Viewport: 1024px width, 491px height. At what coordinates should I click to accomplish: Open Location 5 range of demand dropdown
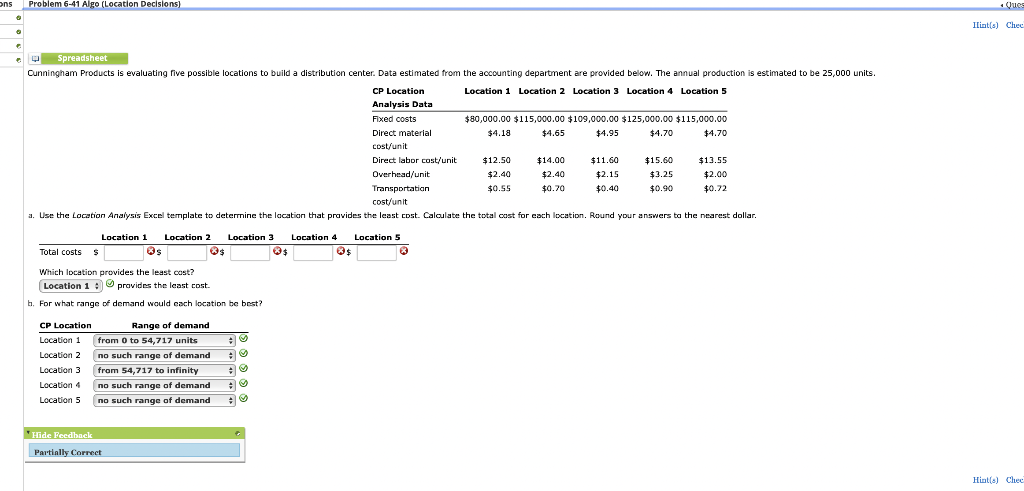(165, 400)
